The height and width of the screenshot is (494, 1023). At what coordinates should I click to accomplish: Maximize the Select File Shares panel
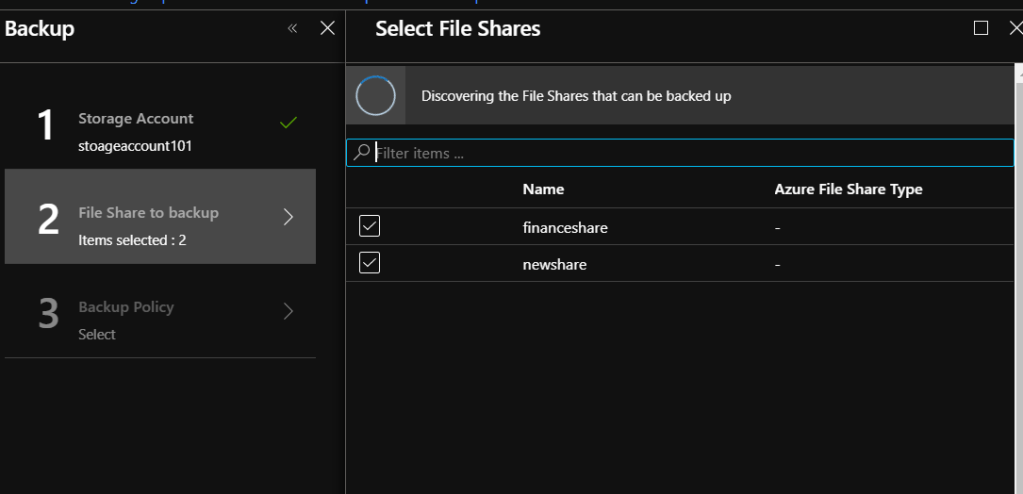(x=981, y=28)
